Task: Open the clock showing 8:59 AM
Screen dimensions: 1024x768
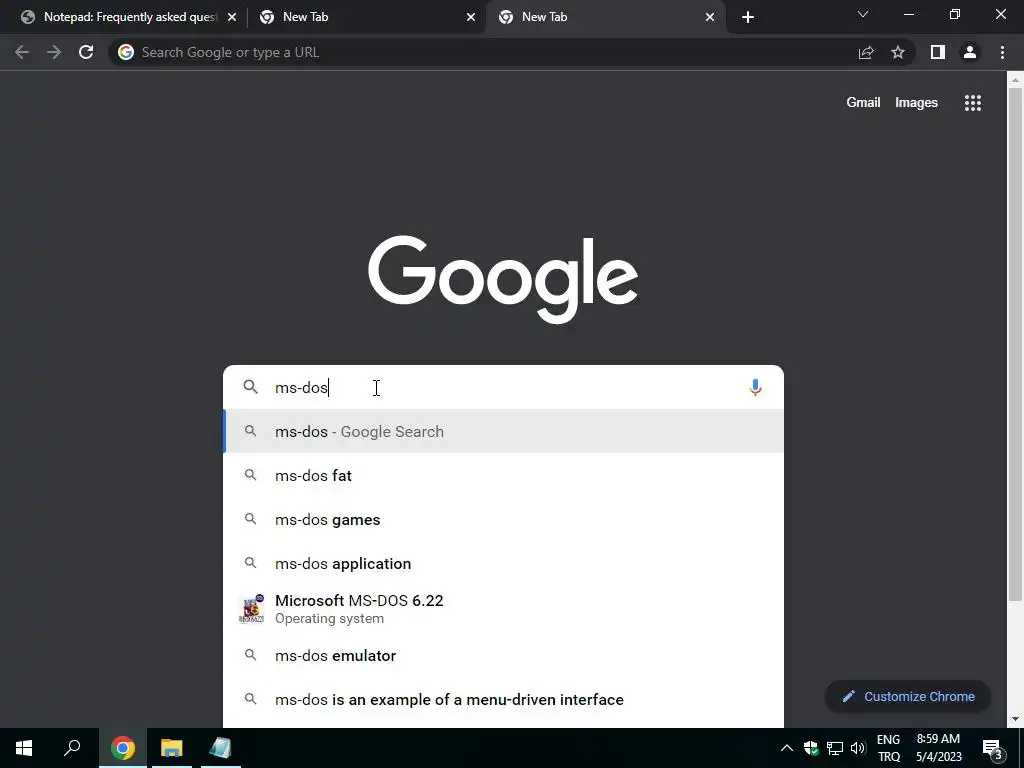Action: pyautogui.click(x=938, y=748)
